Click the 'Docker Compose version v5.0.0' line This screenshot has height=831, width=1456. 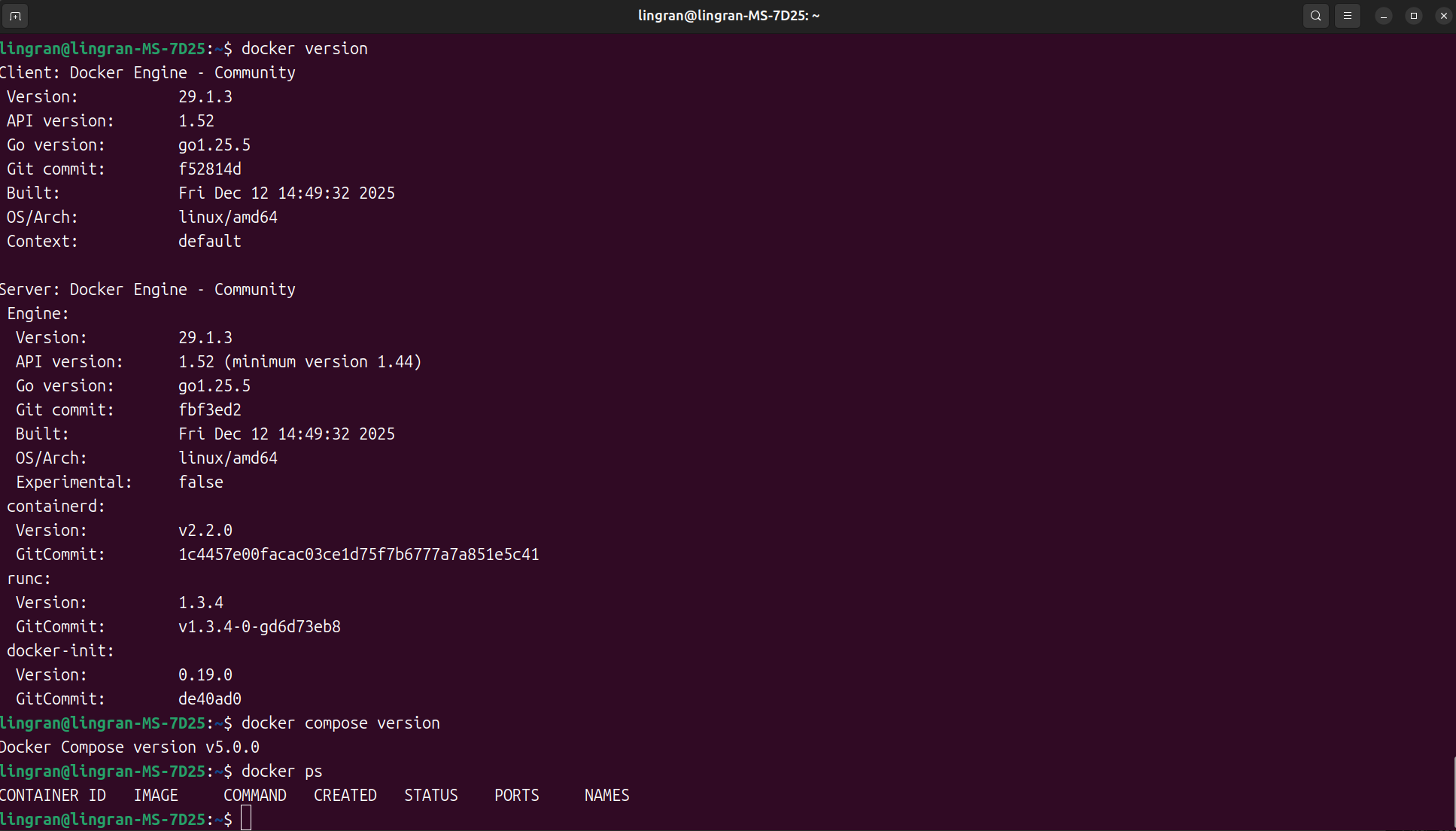[x=129, y=747]
